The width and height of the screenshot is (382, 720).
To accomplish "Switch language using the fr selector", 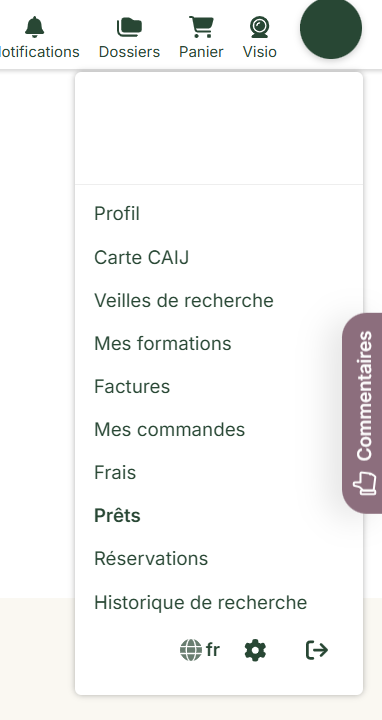I will [213, 650].
